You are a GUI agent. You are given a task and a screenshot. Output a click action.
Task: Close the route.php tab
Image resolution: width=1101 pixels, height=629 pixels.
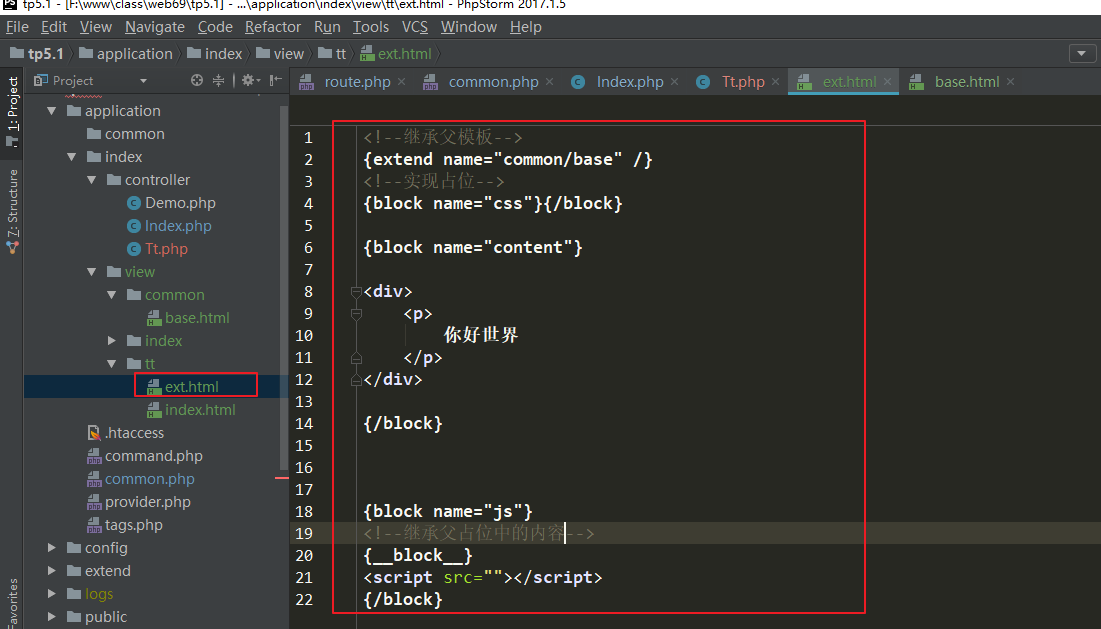tap(402, 82)
